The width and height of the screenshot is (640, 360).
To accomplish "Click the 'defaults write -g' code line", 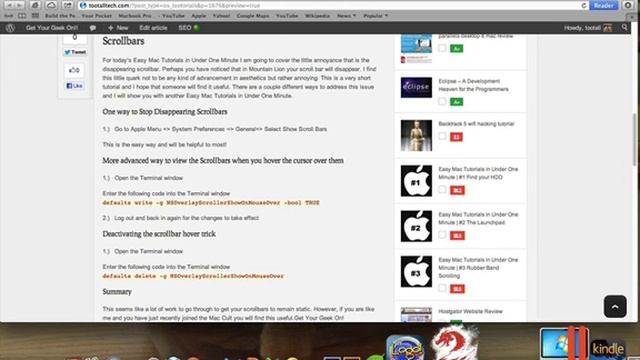I will tap(211, 202).
